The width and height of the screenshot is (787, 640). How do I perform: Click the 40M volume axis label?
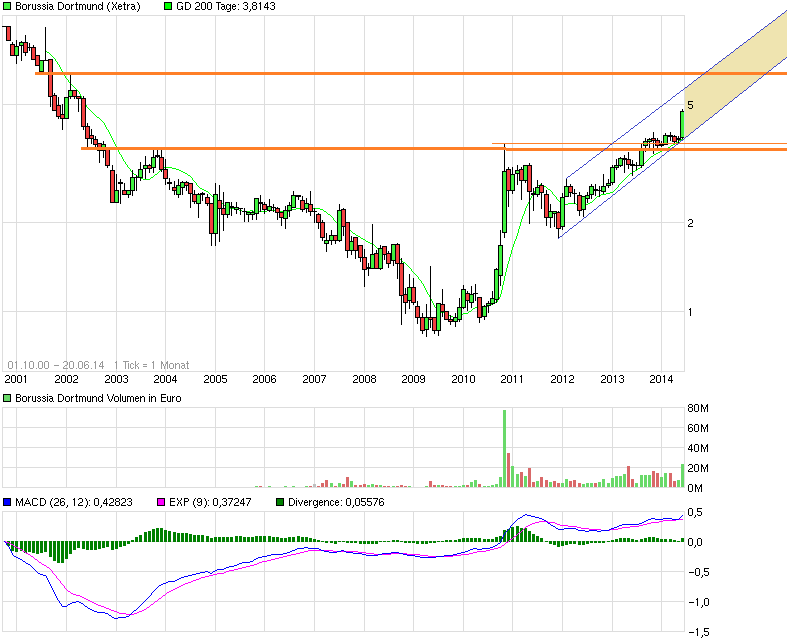(x=698, y=448)
